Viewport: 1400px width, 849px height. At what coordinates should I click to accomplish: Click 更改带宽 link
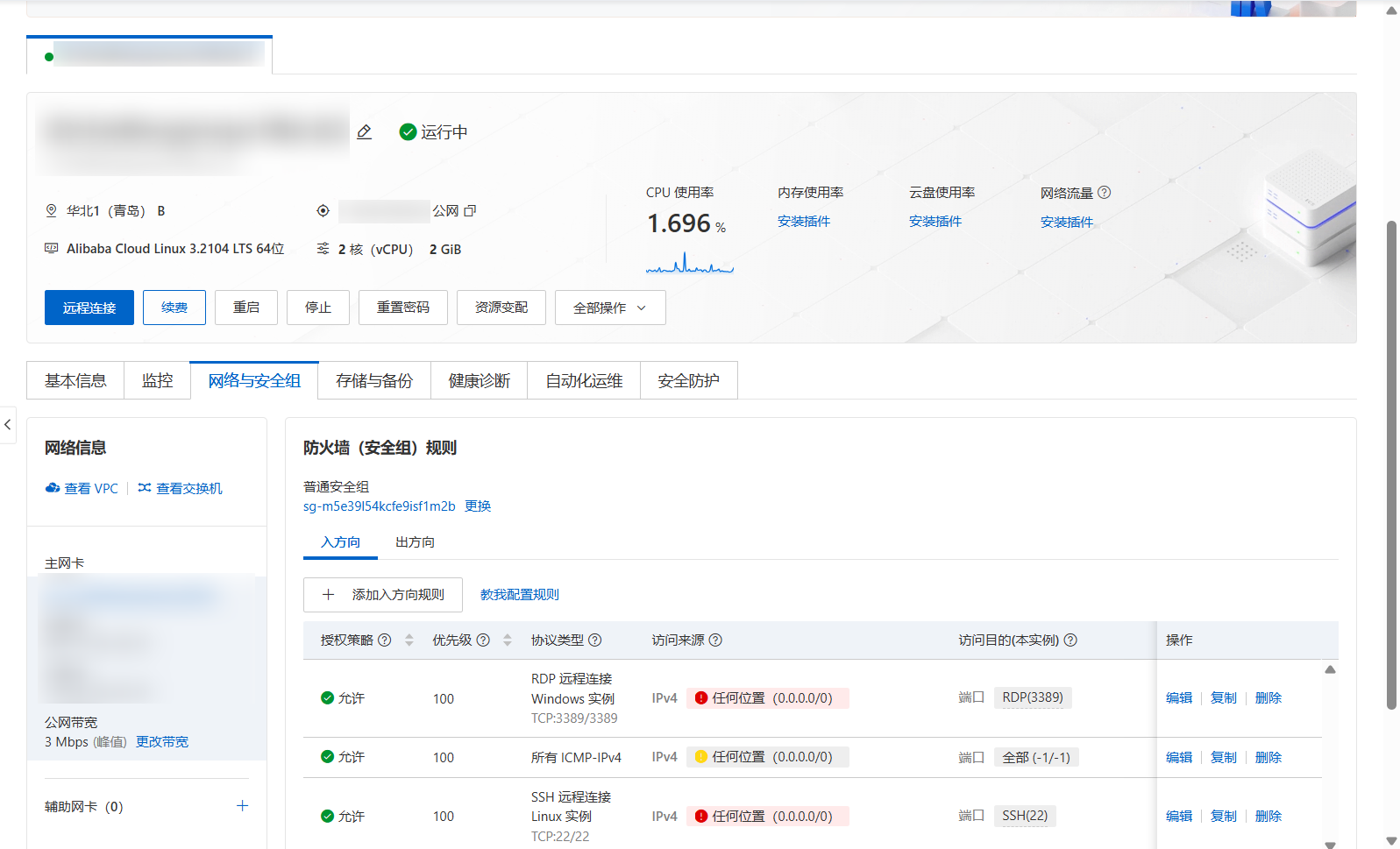click(x=162, y=742)
